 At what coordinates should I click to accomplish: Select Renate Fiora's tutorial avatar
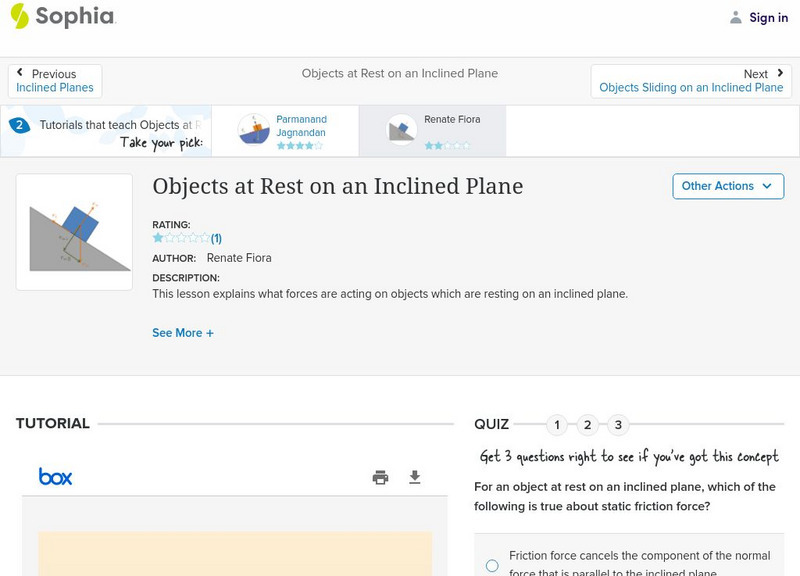point(402,130)
